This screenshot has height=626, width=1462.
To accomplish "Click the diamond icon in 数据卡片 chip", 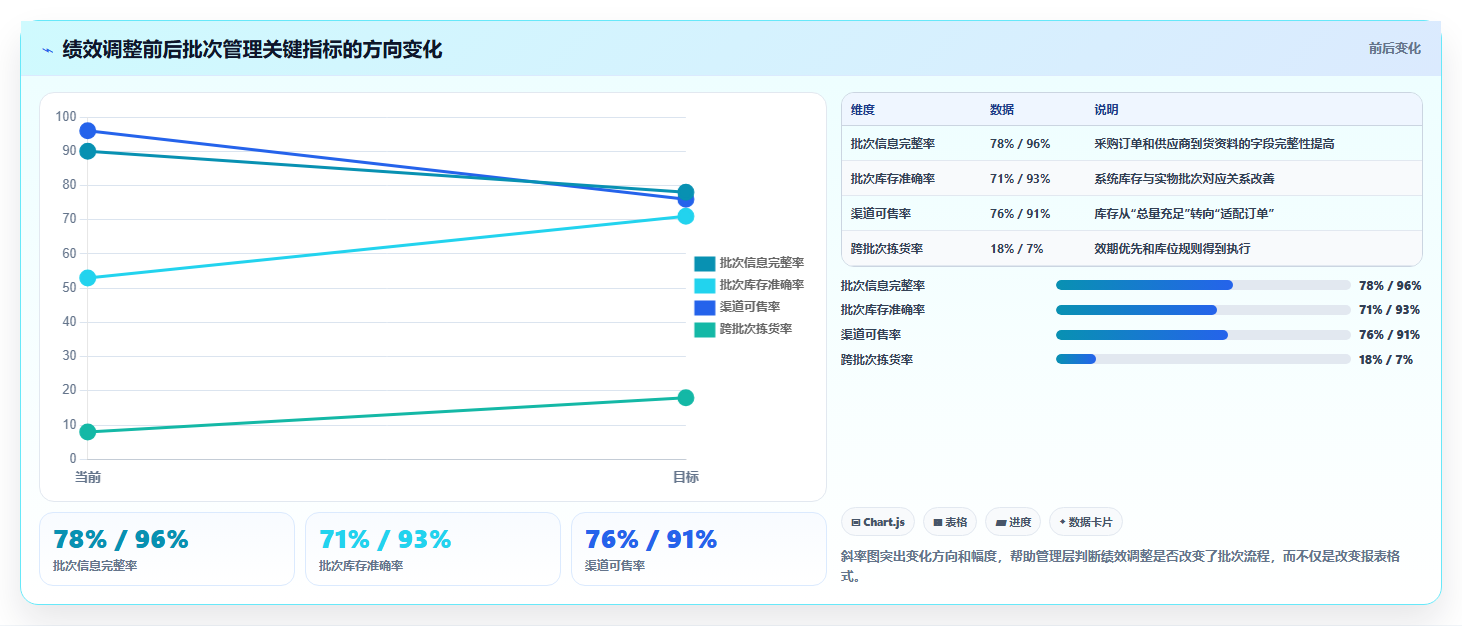I will click(x=1062, y=522).
